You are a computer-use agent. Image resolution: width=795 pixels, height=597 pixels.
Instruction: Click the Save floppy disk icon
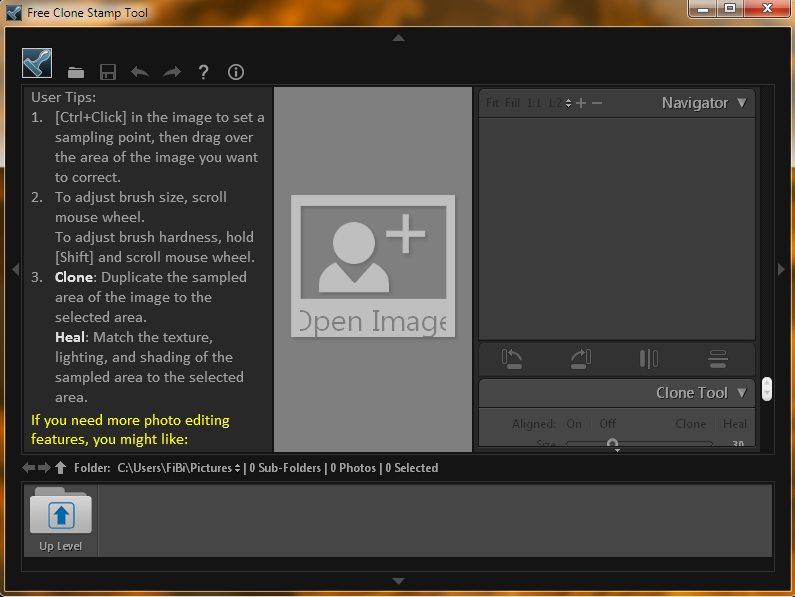[x=108, y=72]
